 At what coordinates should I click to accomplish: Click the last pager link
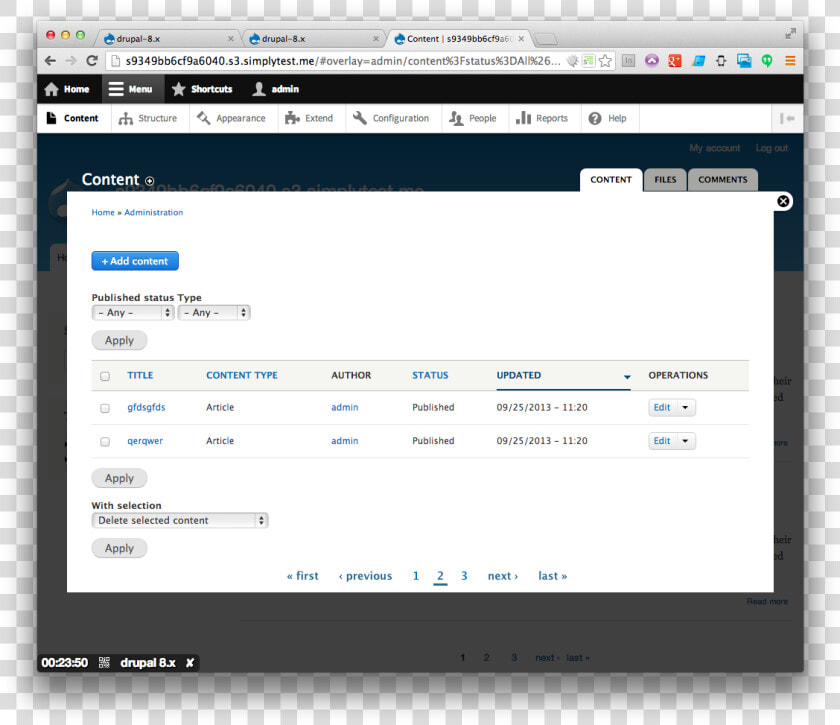[x=552, y=576]
